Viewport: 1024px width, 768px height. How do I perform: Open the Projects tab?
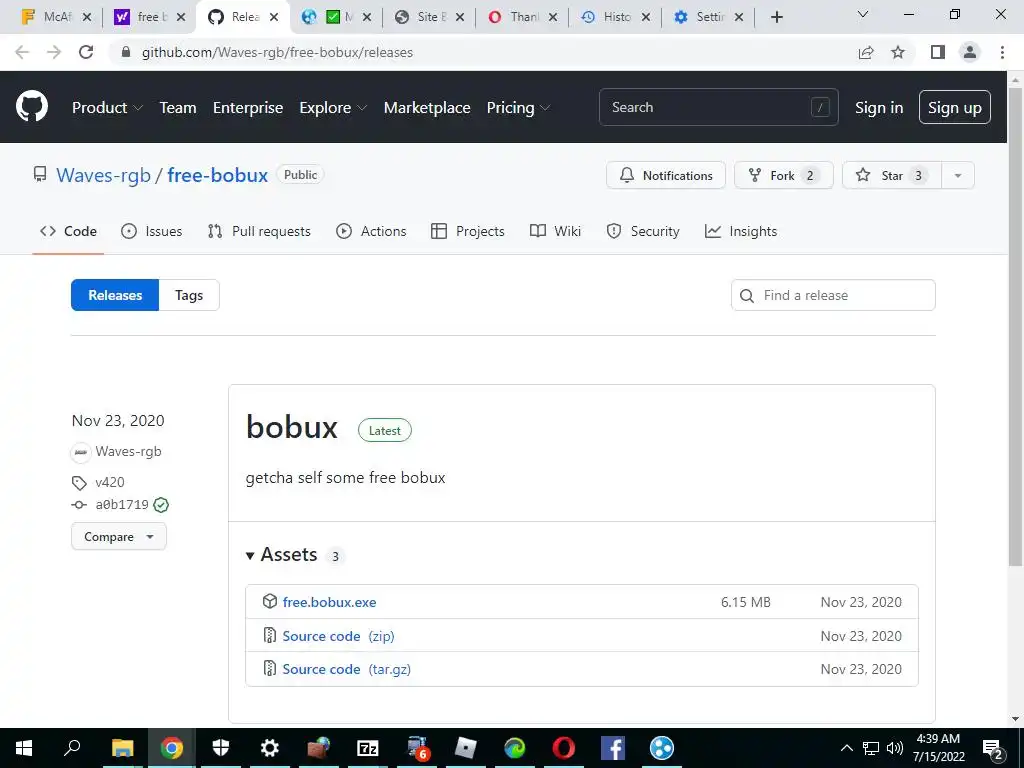click(468, 231)
